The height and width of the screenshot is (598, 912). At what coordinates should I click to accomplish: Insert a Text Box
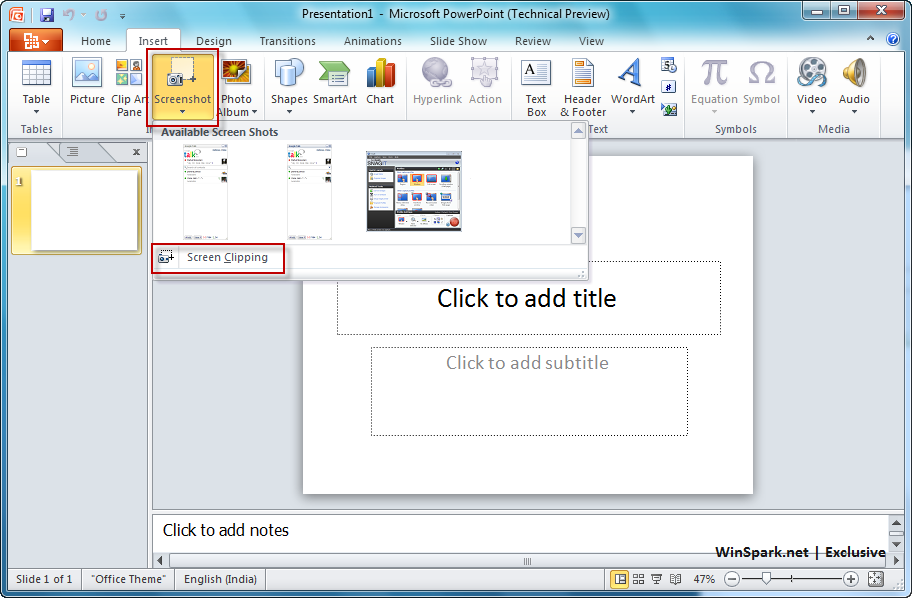(x=536, y=87)
